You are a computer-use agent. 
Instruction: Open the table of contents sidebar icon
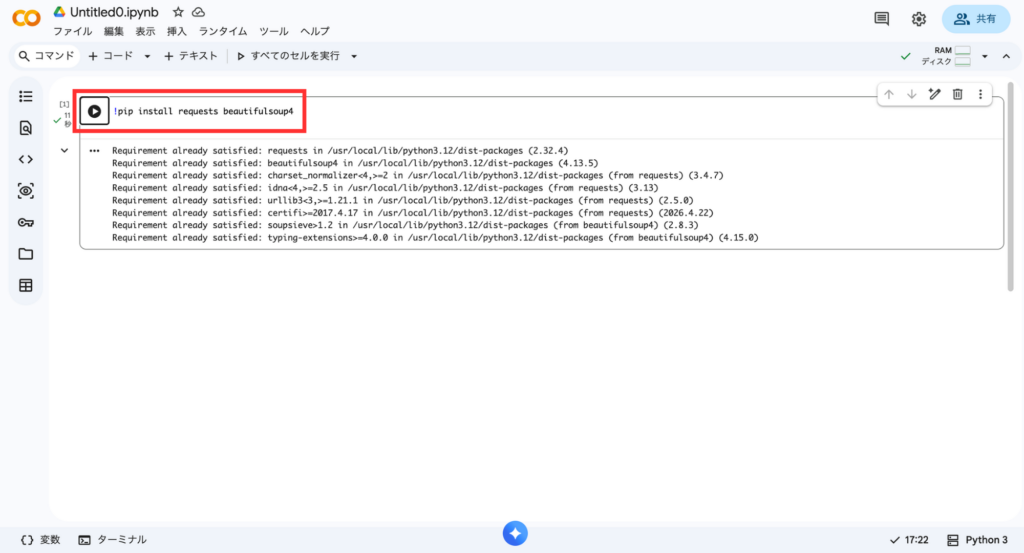[25, 97]
